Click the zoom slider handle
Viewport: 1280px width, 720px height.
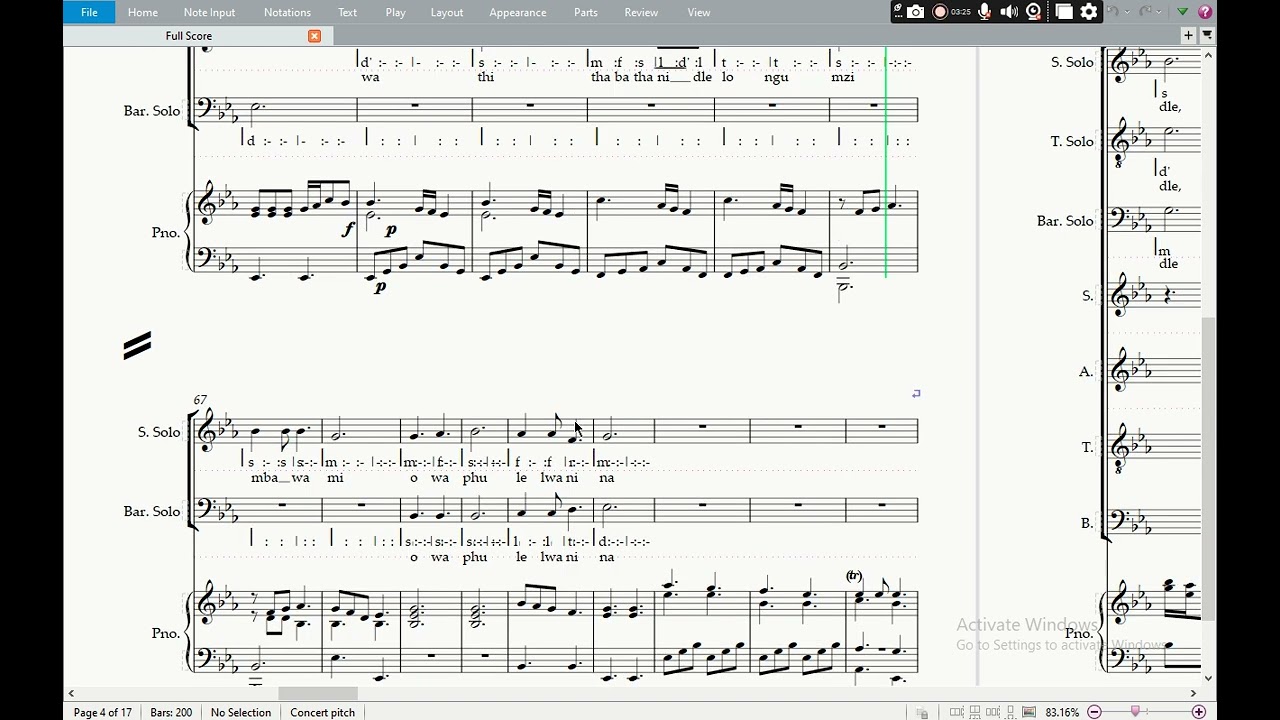pyautogui.click(x=1135, y=711)
